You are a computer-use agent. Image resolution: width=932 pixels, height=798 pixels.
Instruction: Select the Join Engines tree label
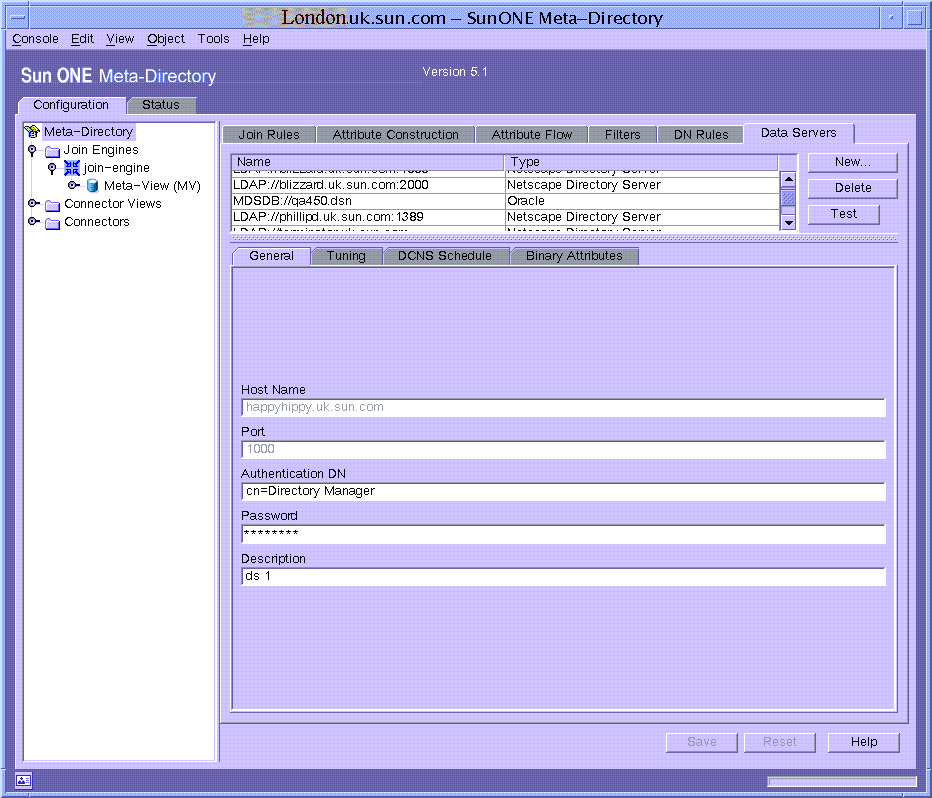pos(101,150)
